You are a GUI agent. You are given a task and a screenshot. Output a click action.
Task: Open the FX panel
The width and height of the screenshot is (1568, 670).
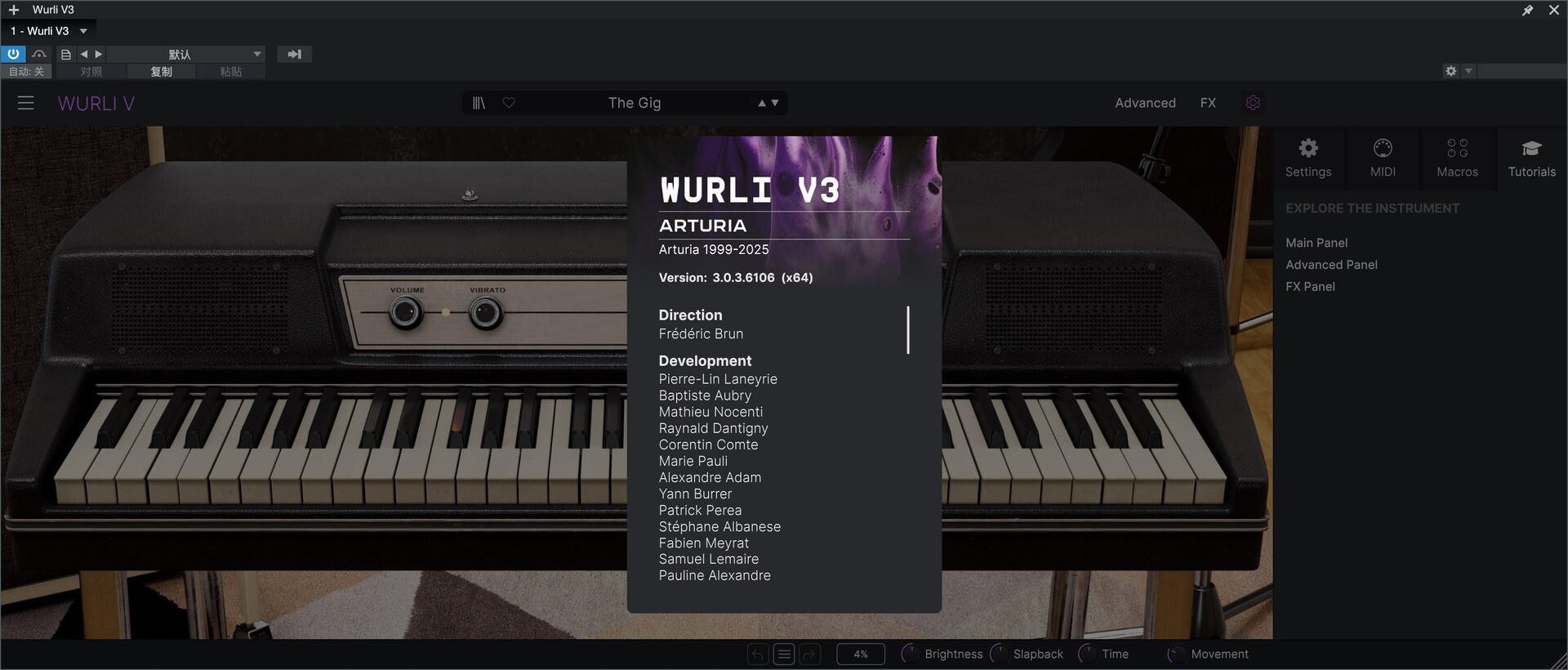coord(1208,103)
